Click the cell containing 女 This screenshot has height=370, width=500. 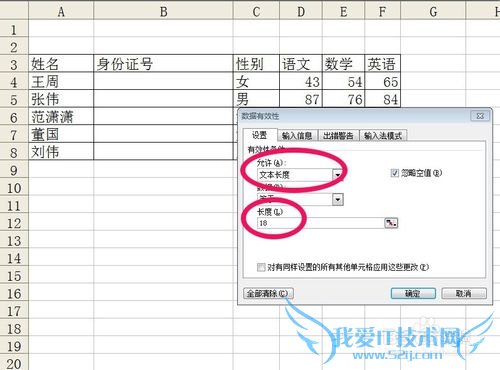(x=256, y=81)
